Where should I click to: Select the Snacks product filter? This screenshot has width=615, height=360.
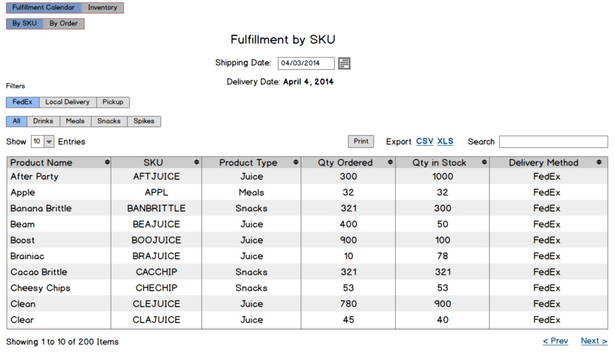coord(109,121)
